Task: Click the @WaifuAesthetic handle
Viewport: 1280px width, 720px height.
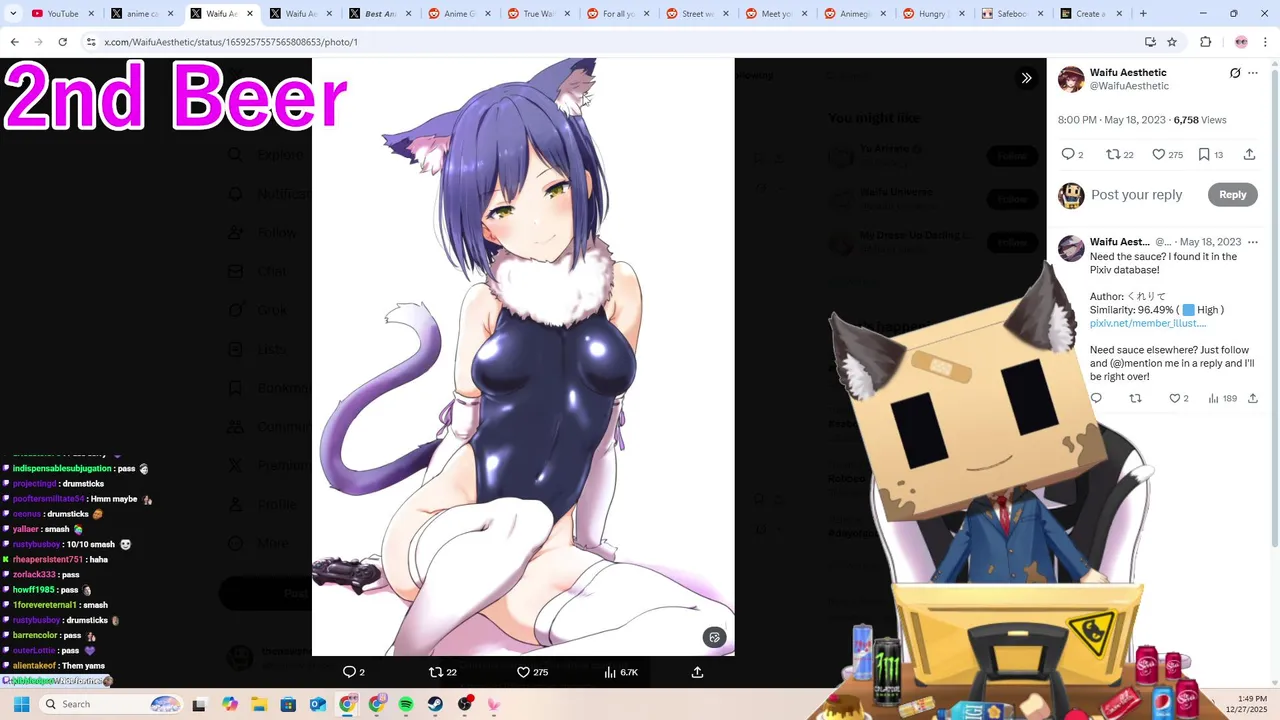Action: [1129, 87]
